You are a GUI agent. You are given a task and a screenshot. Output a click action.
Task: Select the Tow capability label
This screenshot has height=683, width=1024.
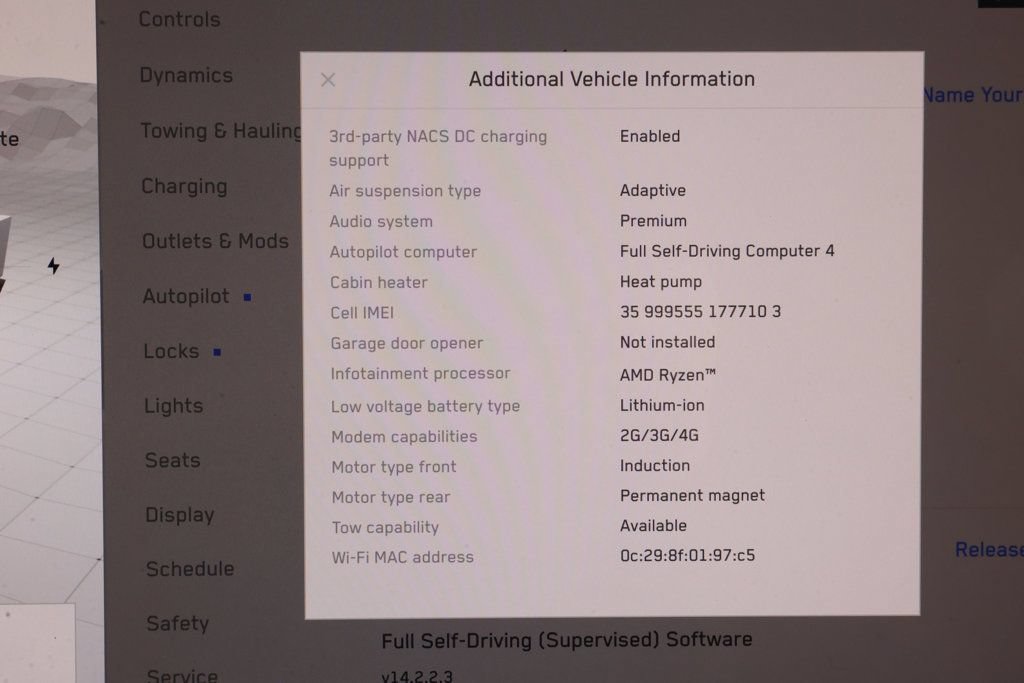pos(385,527)
